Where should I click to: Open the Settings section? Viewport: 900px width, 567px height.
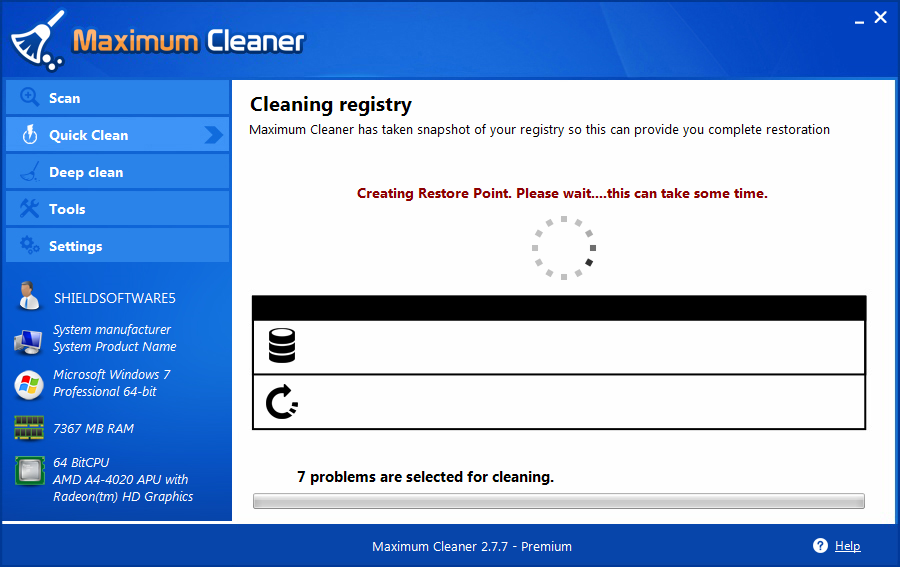[x=118, y=246]
